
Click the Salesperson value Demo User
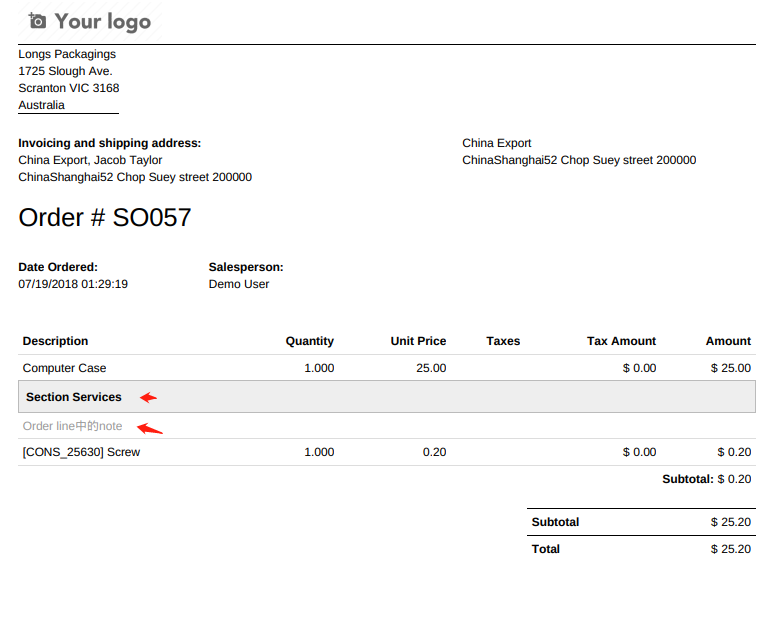(239, 284)
